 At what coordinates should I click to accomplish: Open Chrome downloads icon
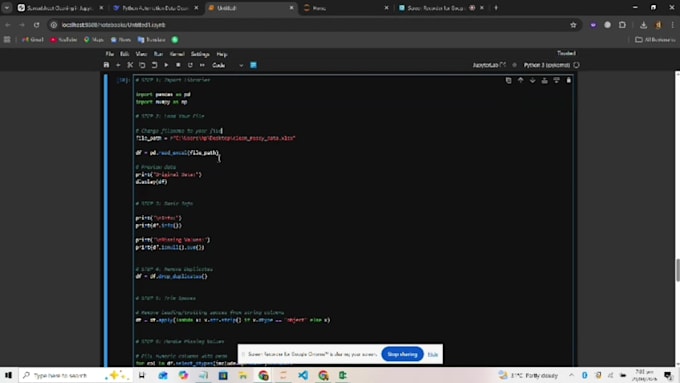click(643, 25)
